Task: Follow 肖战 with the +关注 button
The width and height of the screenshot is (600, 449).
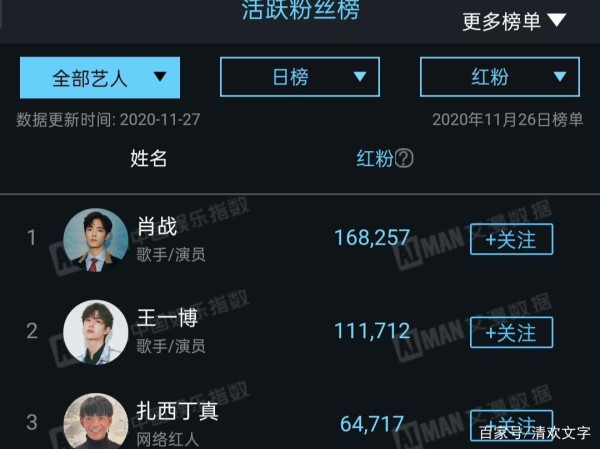Action: click(512, 240)
